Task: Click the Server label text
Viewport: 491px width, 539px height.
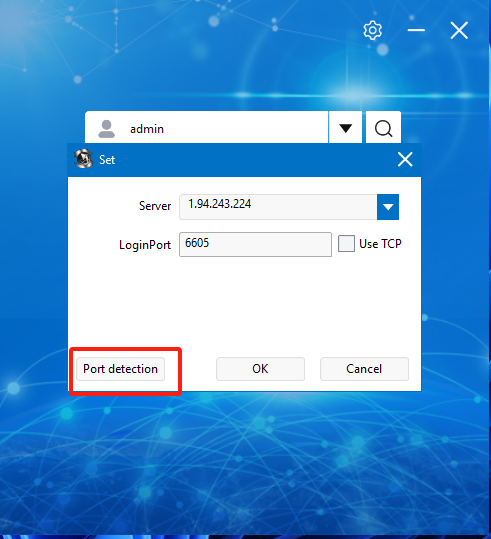Action: (155, 206)
